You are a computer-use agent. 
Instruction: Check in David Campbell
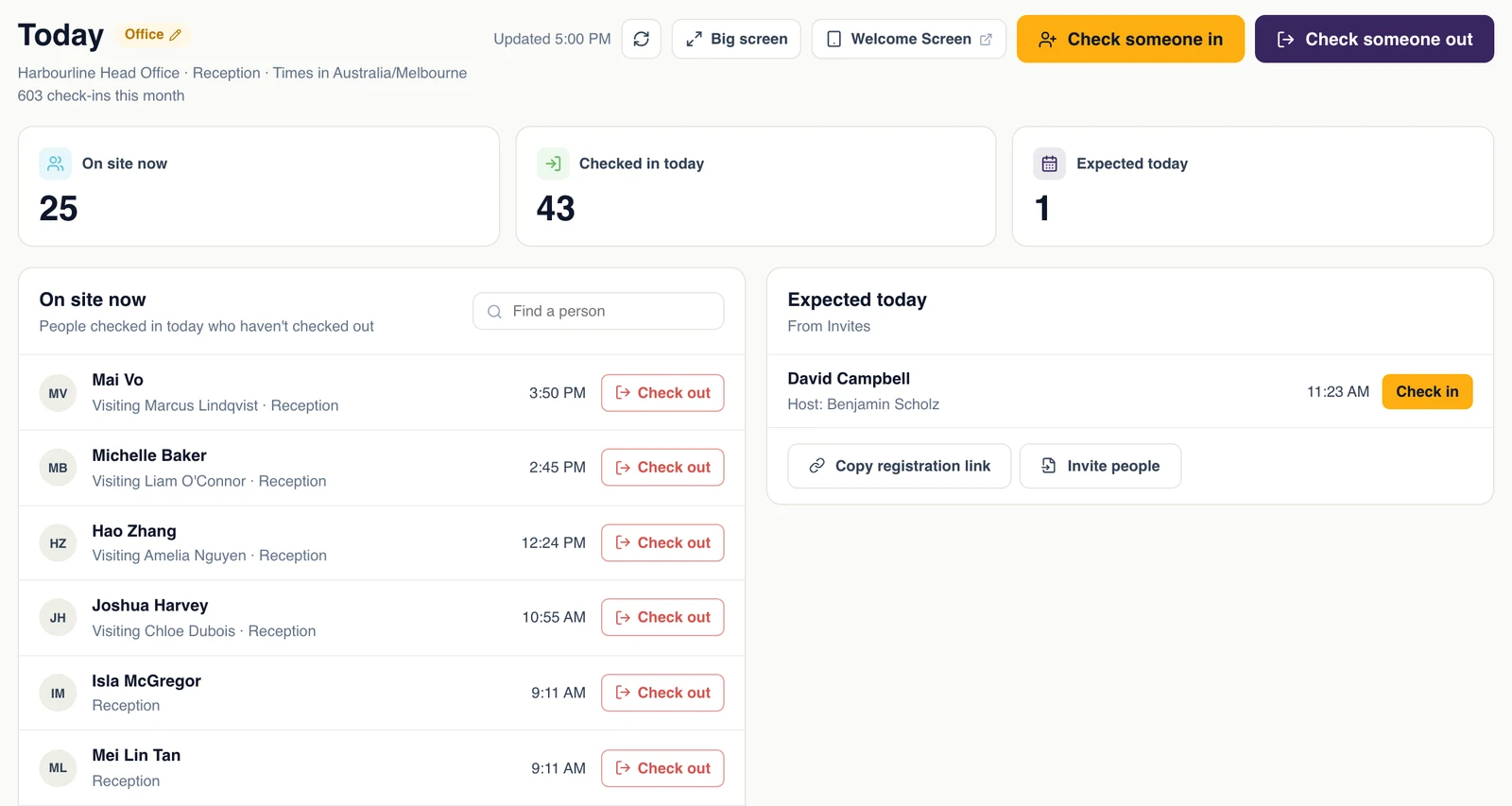click(1427, 391)
